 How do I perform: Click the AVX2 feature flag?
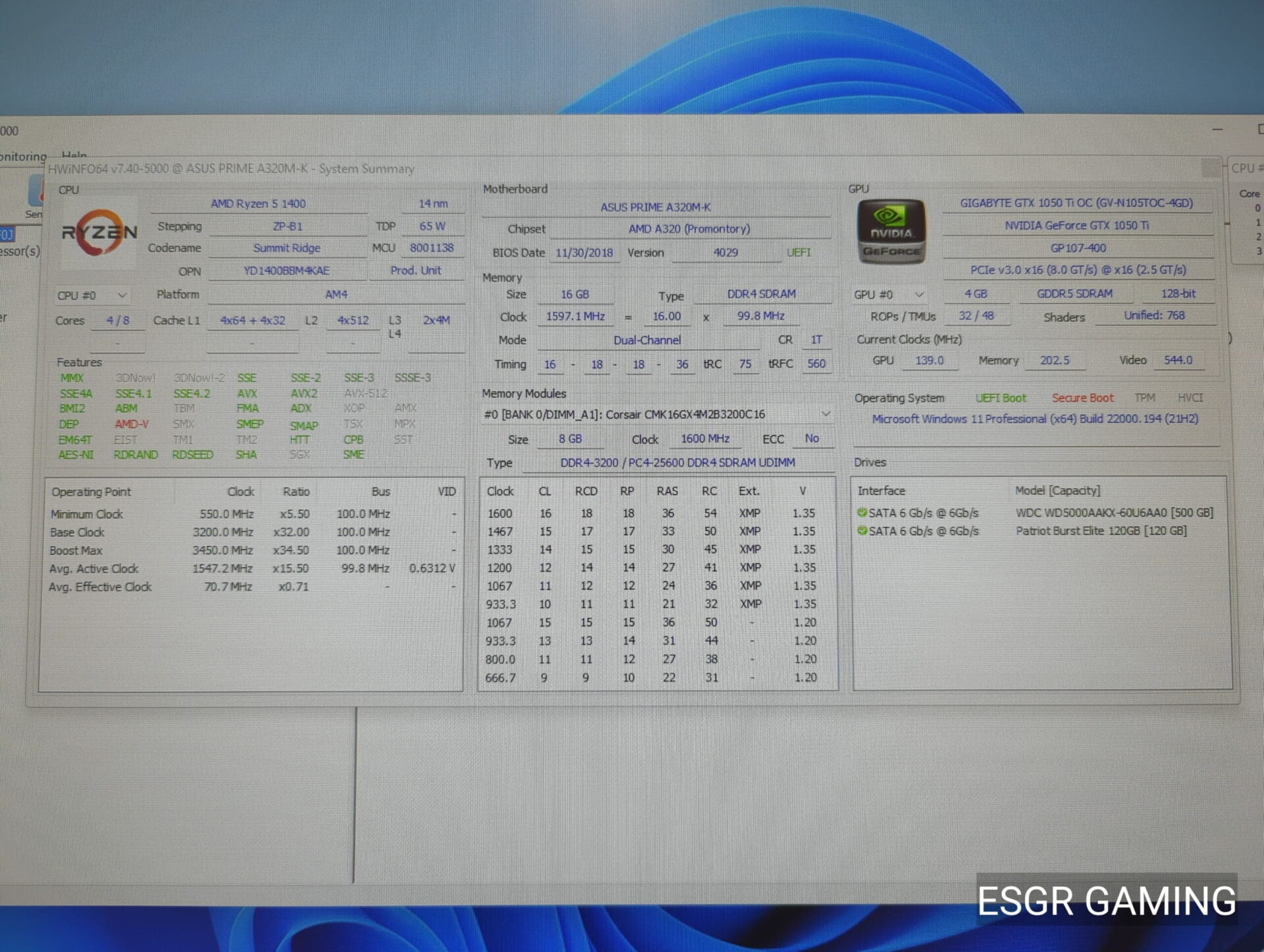point(304,393)
